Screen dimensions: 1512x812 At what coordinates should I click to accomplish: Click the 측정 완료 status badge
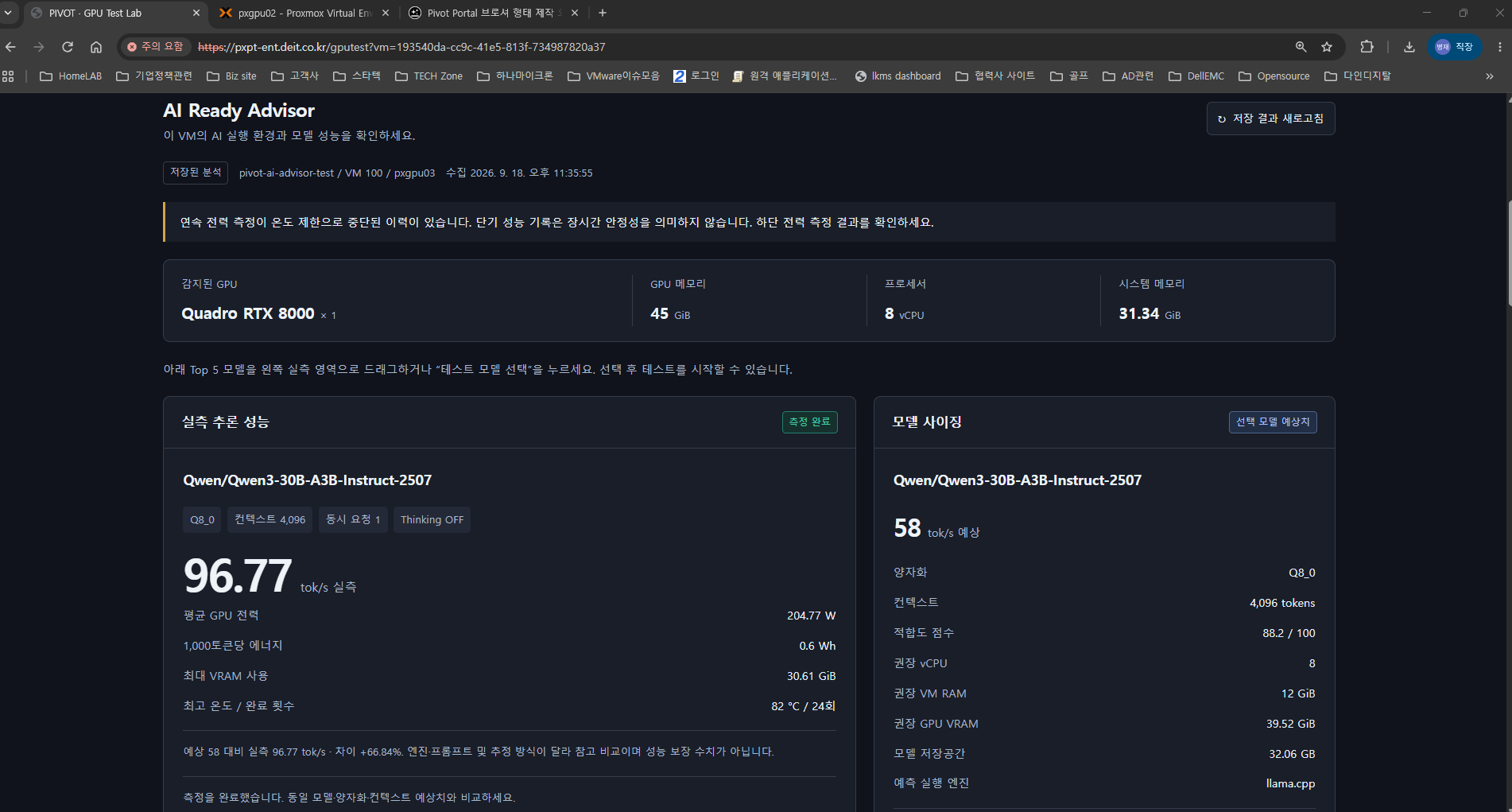click(x=809, y=422)
